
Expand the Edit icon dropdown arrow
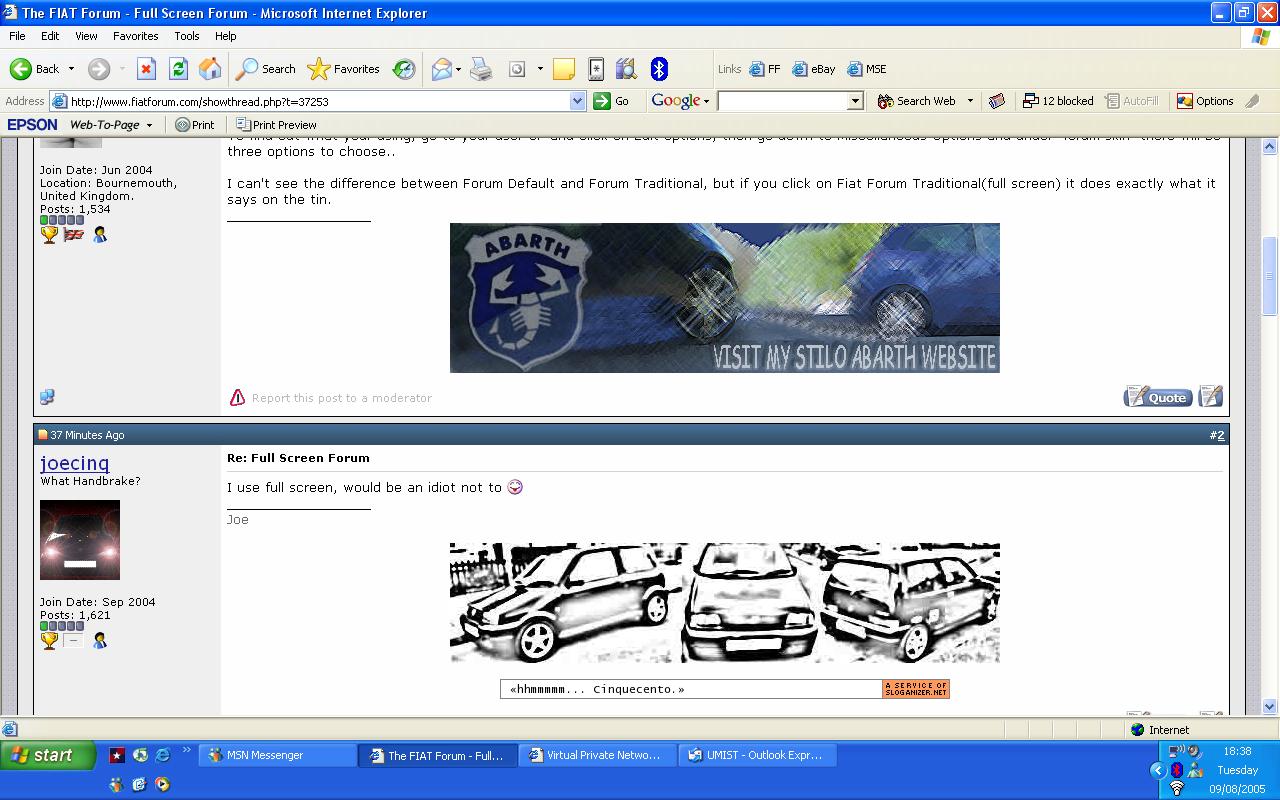point(540,69)
